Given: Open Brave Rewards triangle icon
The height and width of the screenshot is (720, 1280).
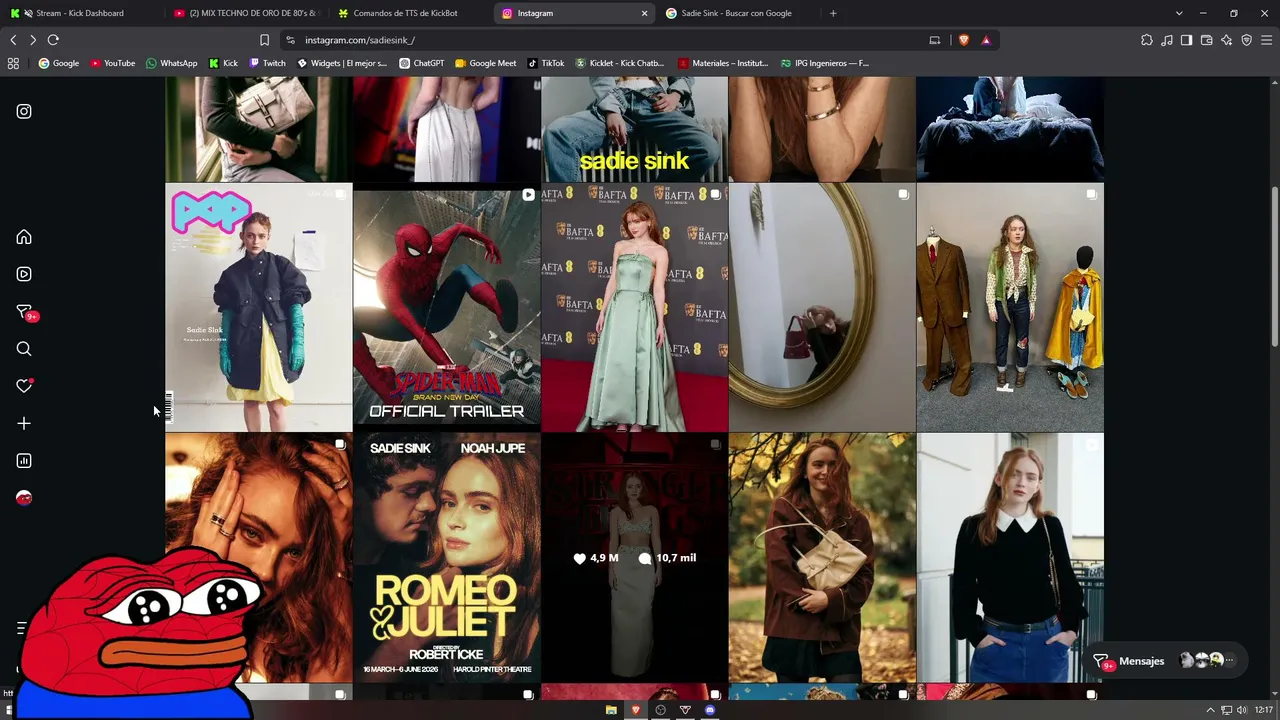Looking at the screenshot, I should [x=986, y=40].
